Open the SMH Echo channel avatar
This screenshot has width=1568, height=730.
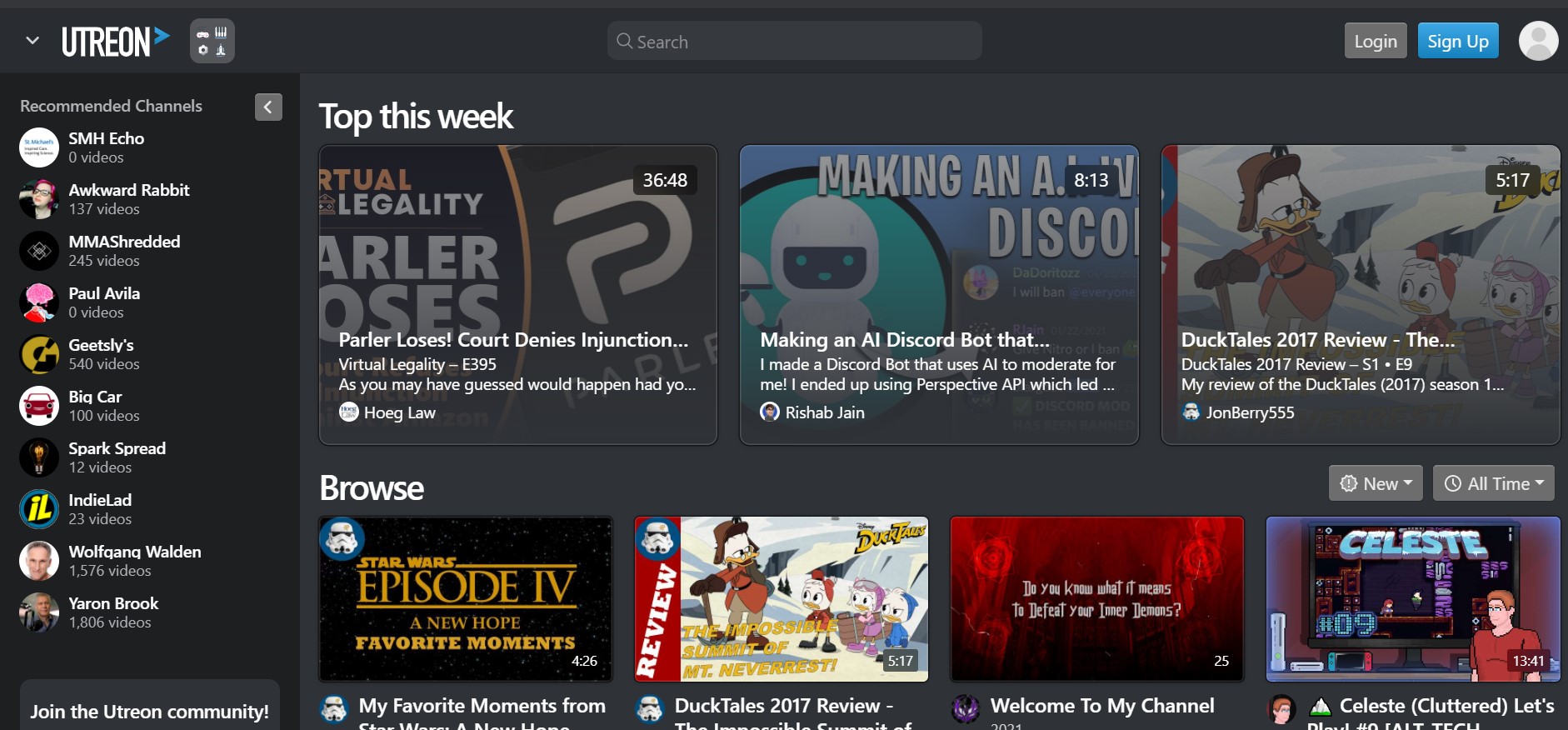point(39,147)
